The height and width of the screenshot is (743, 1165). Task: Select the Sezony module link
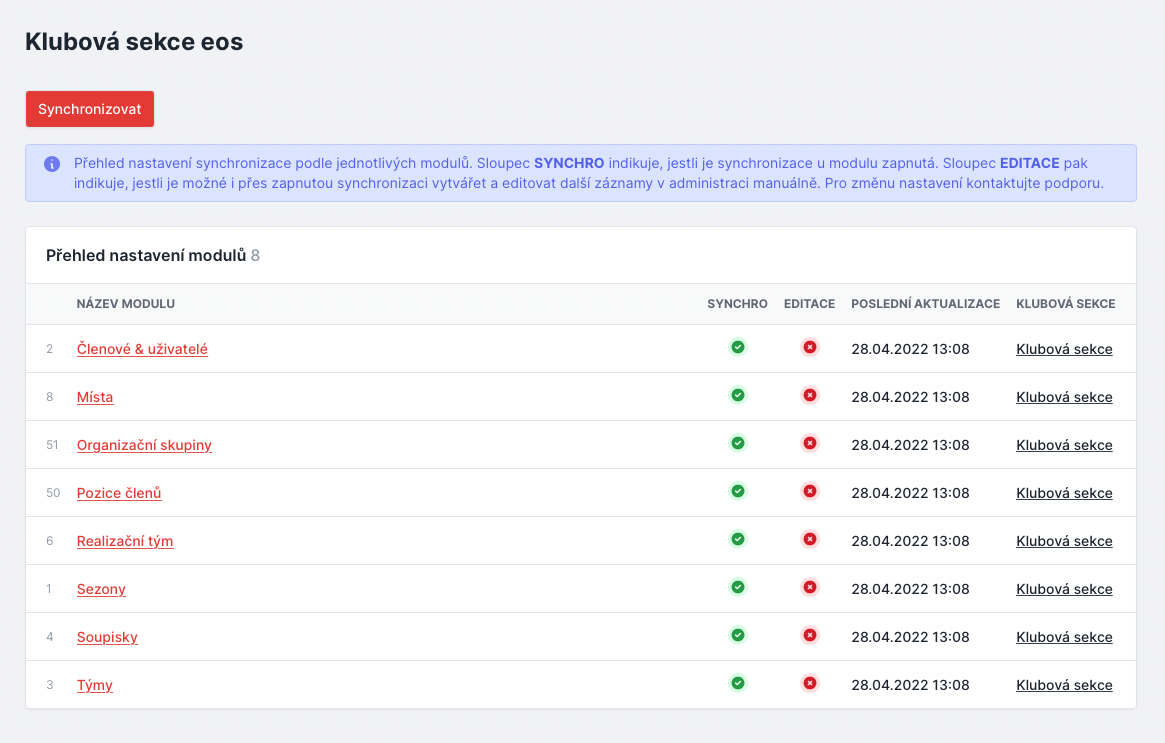coord(101,589)
